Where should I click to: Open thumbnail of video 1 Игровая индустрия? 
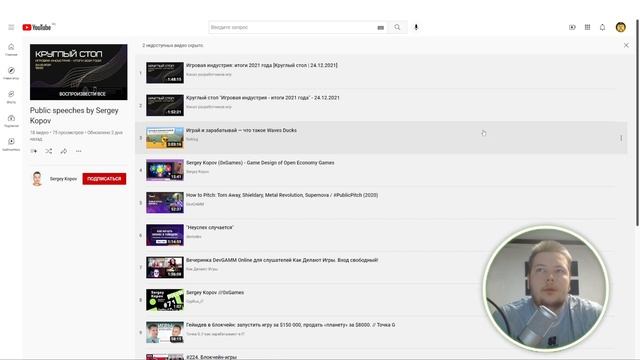point(165,73)
